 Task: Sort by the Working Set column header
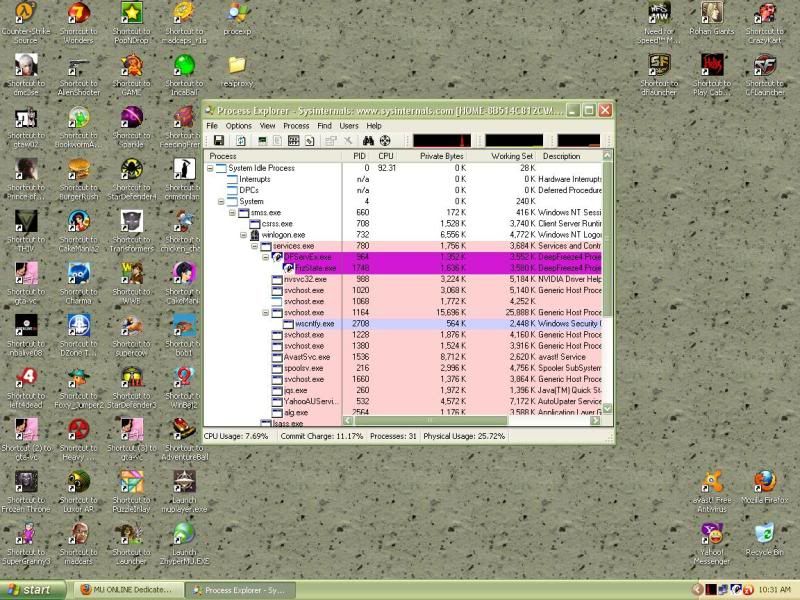(x=503, y=156)
